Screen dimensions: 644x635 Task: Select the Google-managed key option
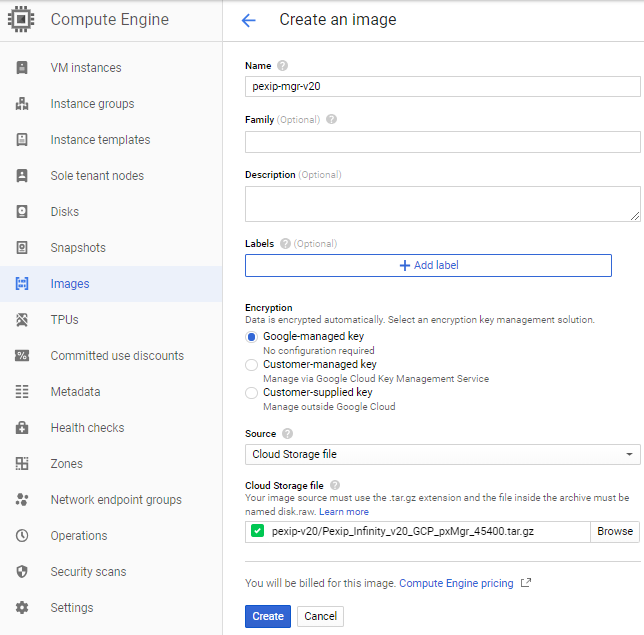pyautogui.click(x=252, y=337)
